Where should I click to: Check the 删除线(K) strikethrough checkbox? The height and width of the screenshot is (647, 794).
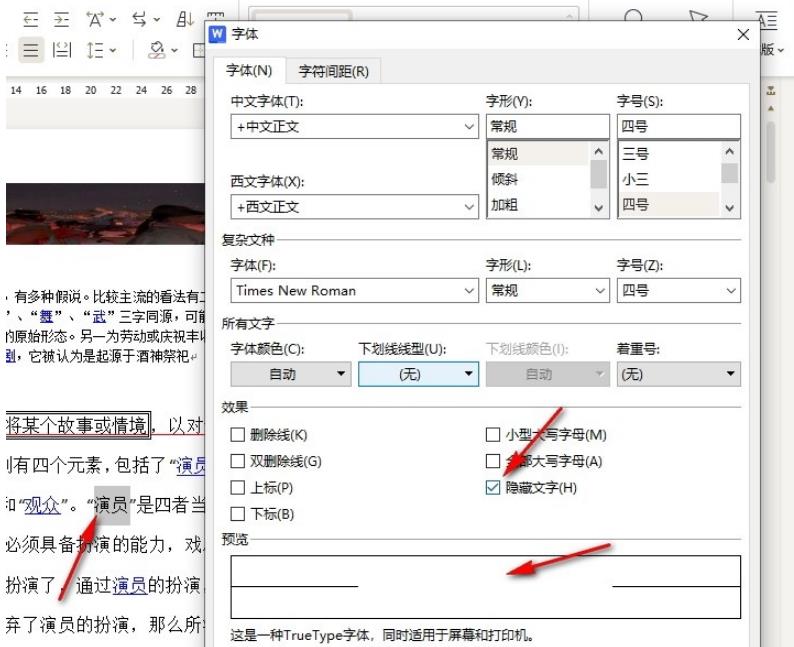click(x=237, y=434)
